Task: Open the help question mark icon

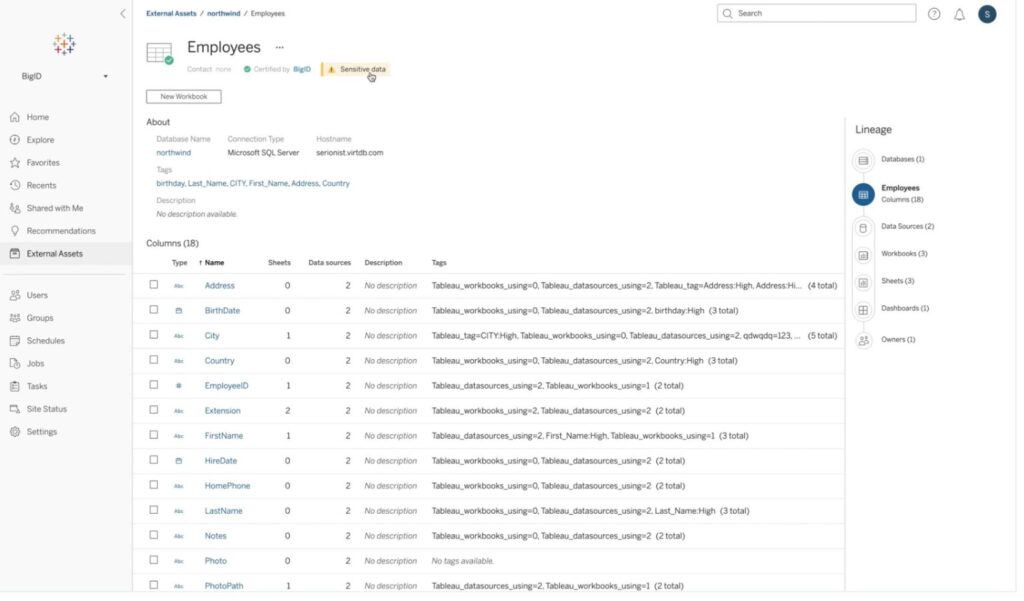Action: pyautogui.click(x=934, y=14)
